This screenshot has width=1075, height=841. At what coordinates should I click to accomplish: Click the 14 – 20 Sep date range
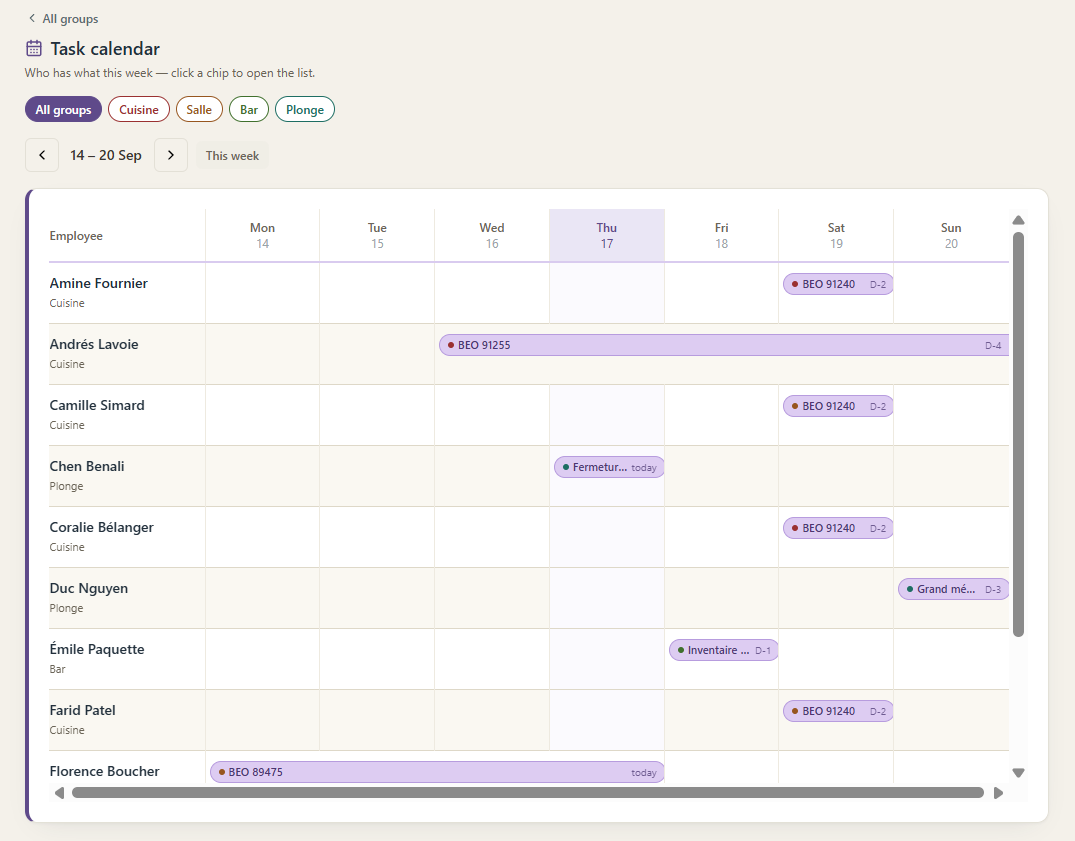click(x=106, y=155)
